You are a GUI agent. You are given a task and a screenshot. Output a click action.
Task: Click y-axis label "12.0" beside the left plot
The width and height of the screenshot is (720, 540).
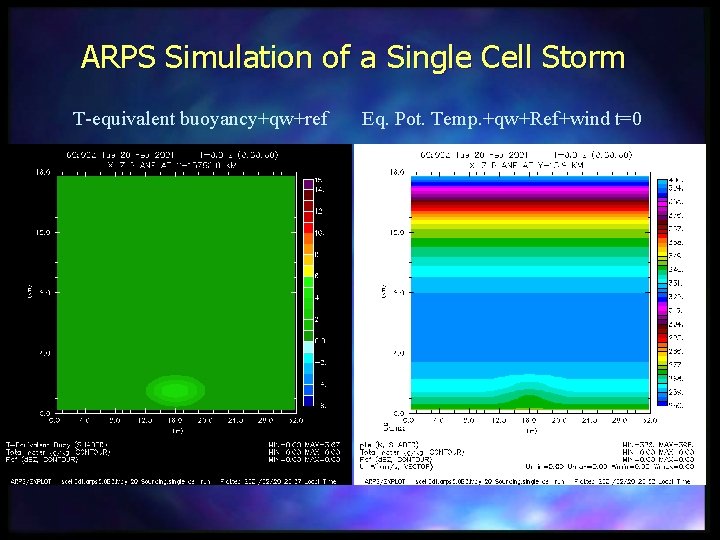point(41,232)
